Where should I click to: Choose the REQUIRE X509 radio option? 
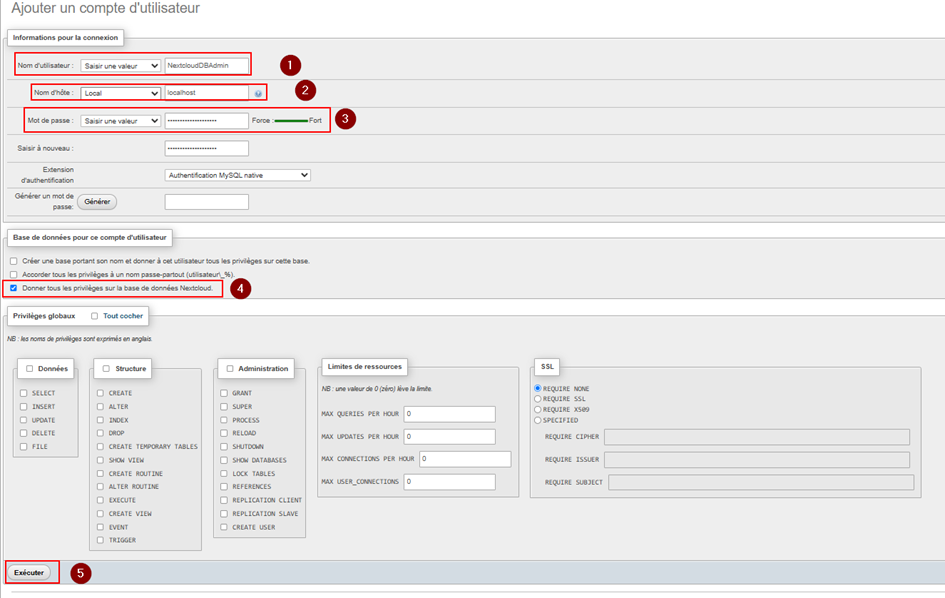(x=537, y=410)
